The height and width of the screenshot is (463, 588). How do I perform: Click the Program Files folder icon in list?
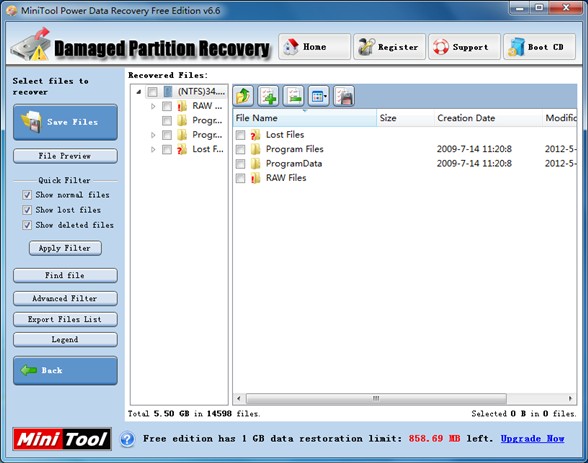(x=255, y=149)
